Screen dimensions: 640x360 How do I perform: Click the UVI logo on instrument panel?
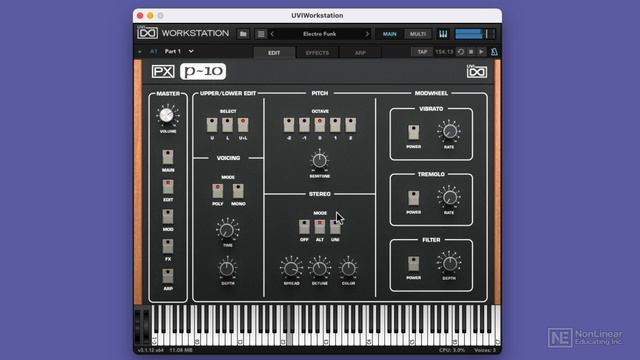477,71
